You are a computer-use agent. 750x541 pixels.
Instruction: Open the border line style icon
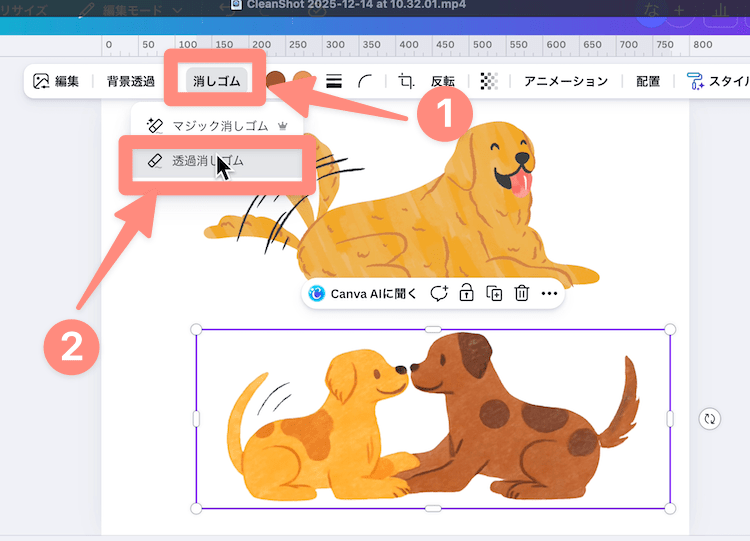click(334, 81)
